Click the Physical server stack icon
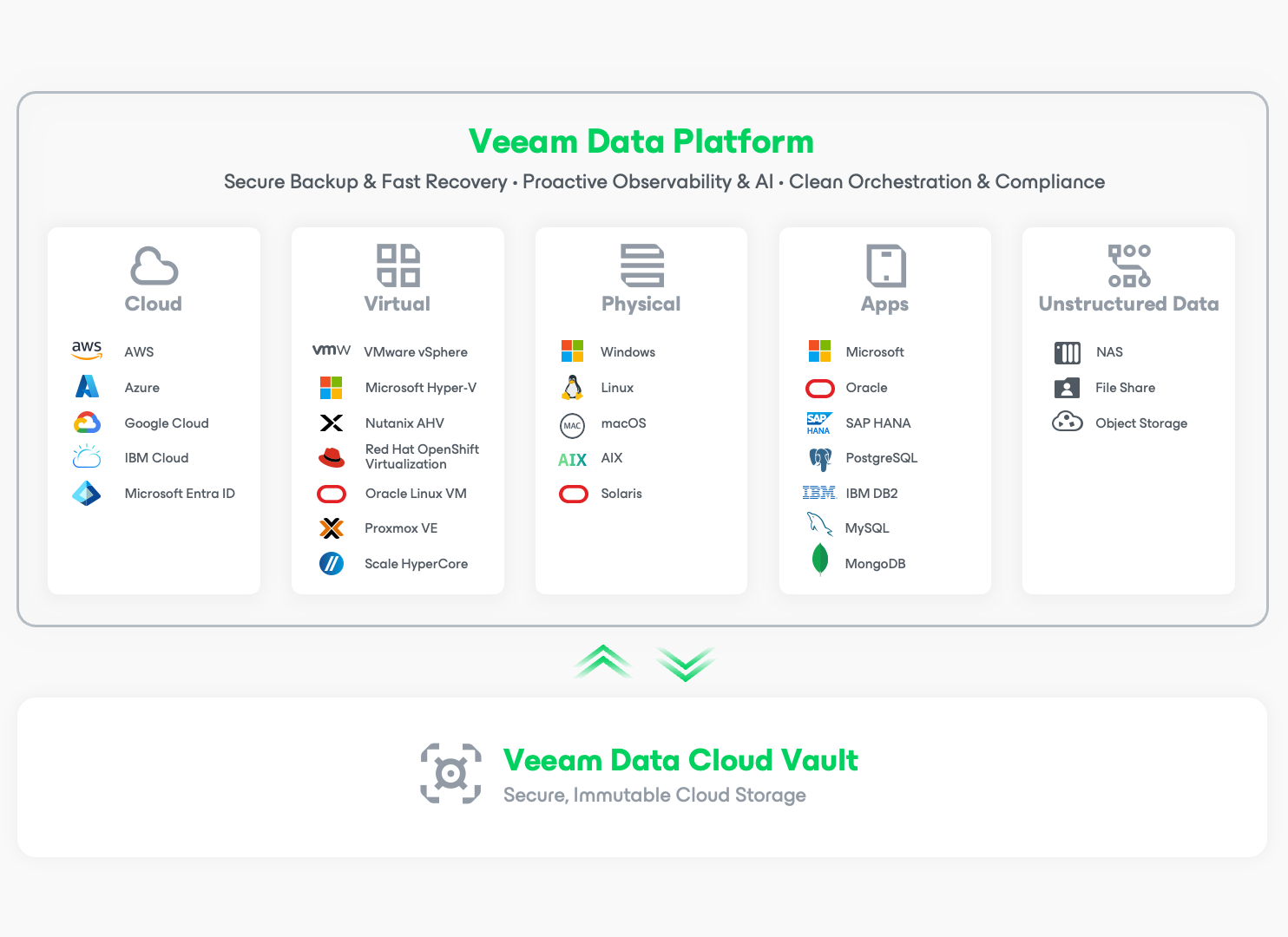1288x937 pixels. pos(642,265)
